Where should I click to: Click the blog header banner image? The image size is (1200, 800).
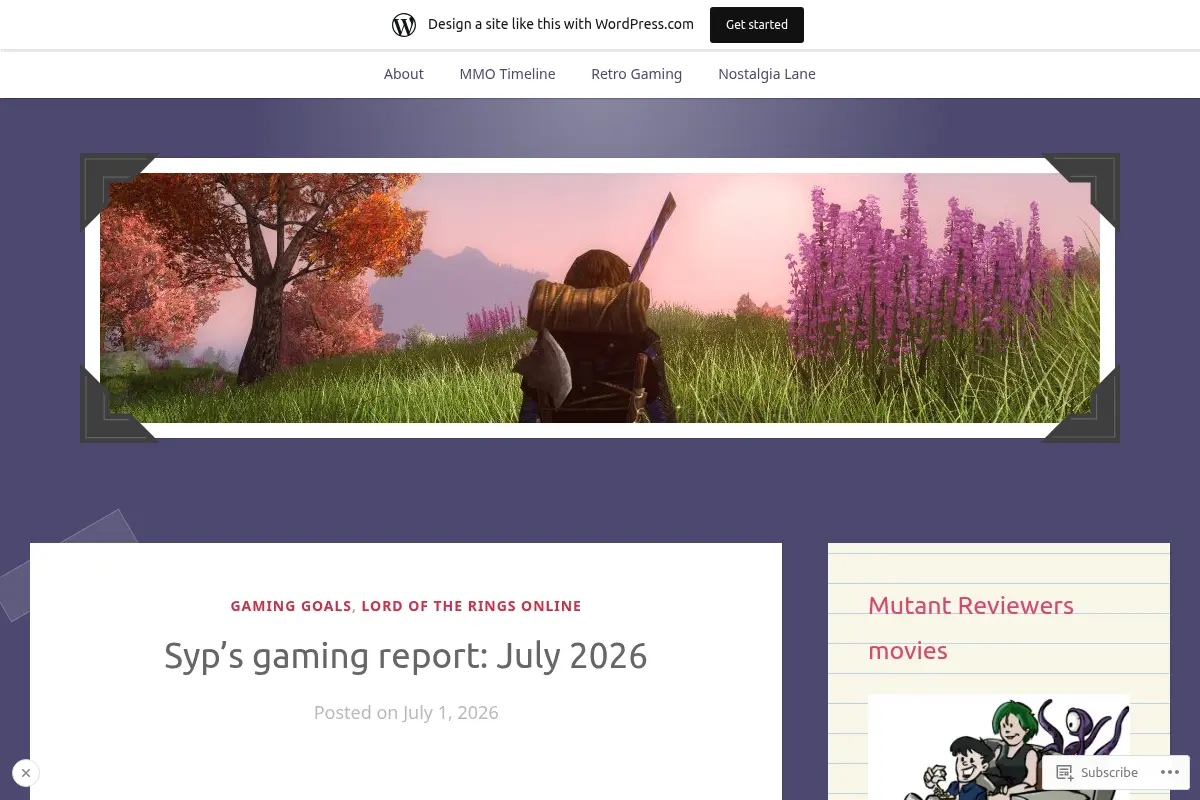(x=600, y=298)
